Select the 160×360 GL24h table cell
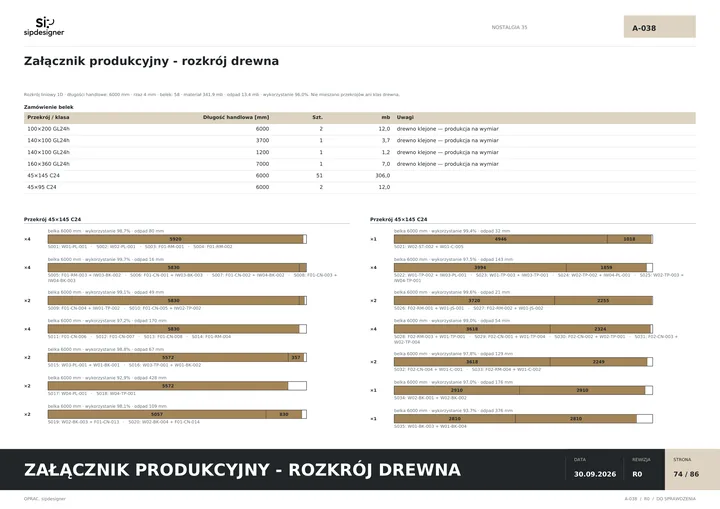 click(49, 164)
